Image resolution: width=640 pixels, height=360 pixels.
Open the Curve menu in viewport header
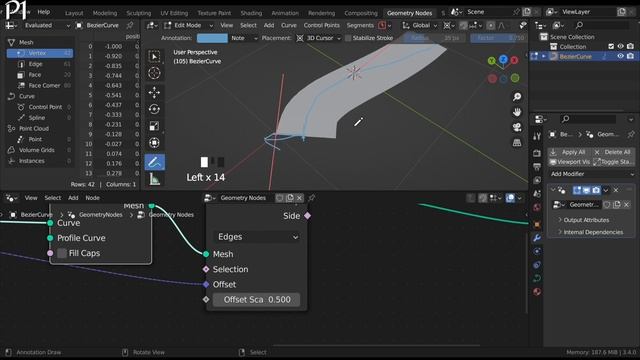(x=289, y=25)
